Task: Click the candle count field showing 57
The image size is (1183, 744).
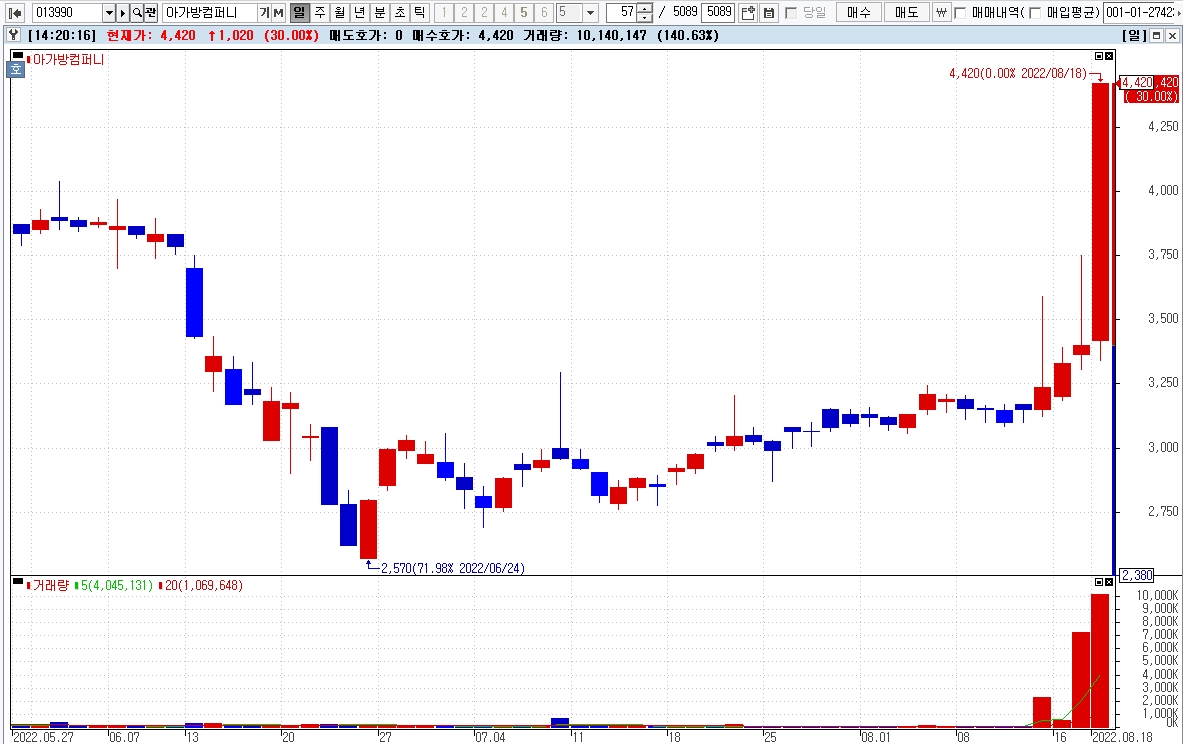Action: coord(621,12)
